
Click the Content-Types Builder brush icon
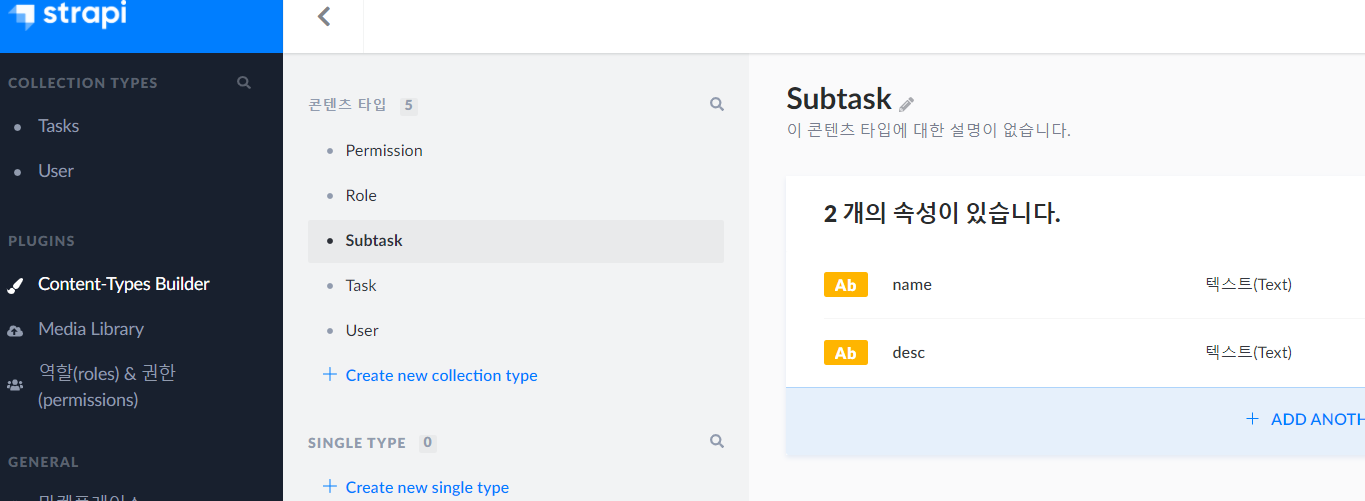coord(15,285)
